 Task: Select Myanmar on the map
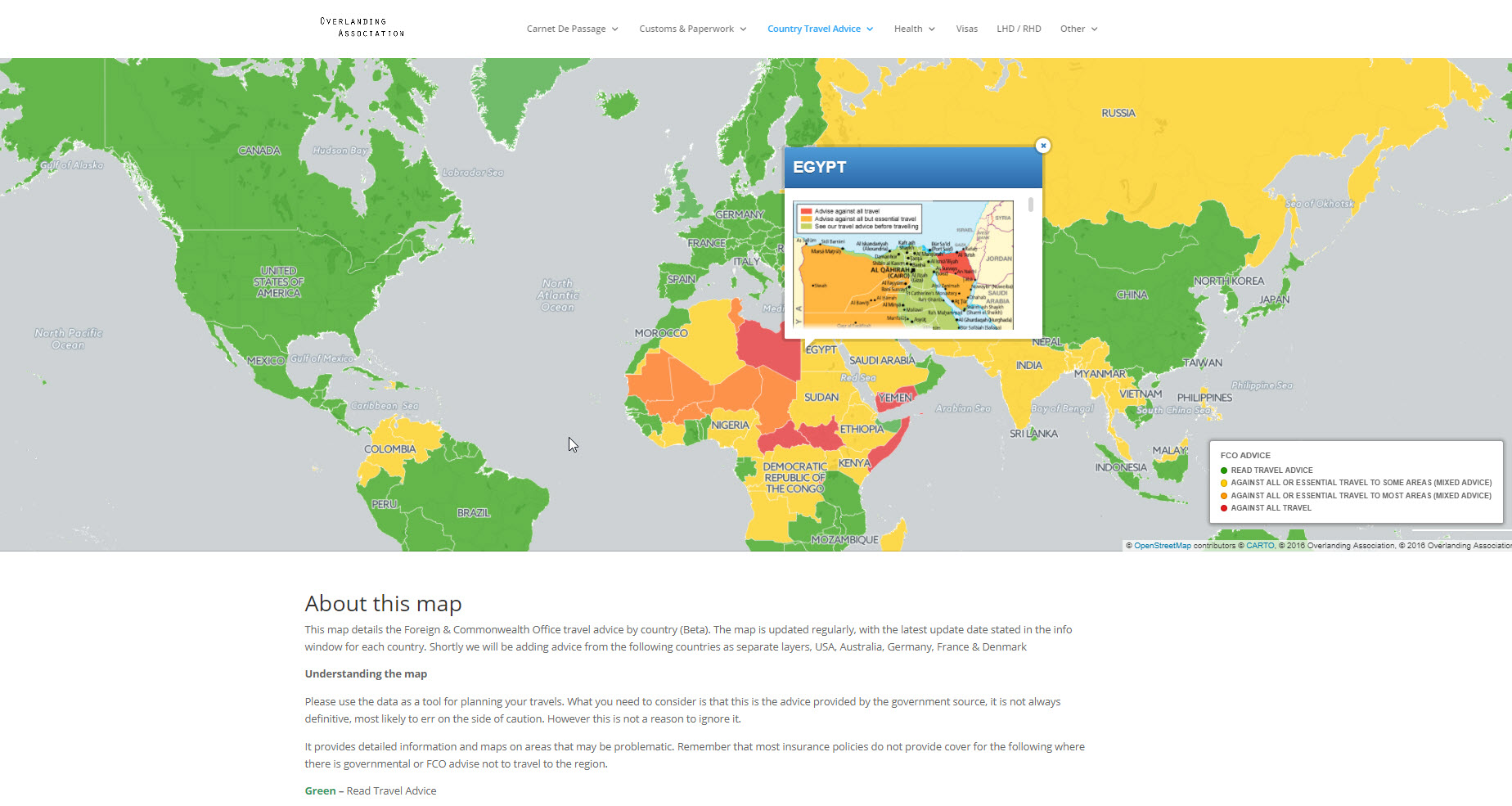[1100, 374]
